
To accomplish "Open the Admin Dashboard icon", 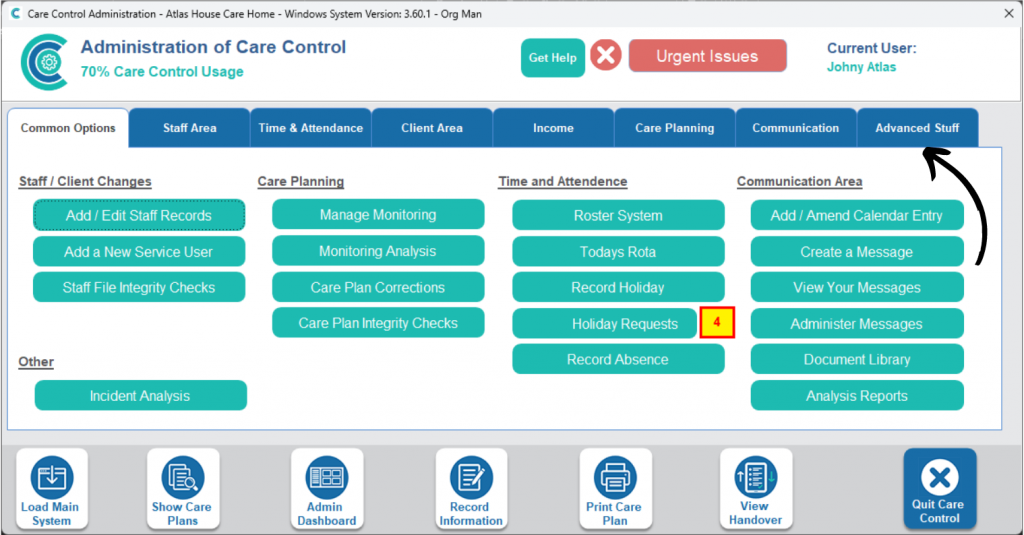I will click(x=327, y=489).
